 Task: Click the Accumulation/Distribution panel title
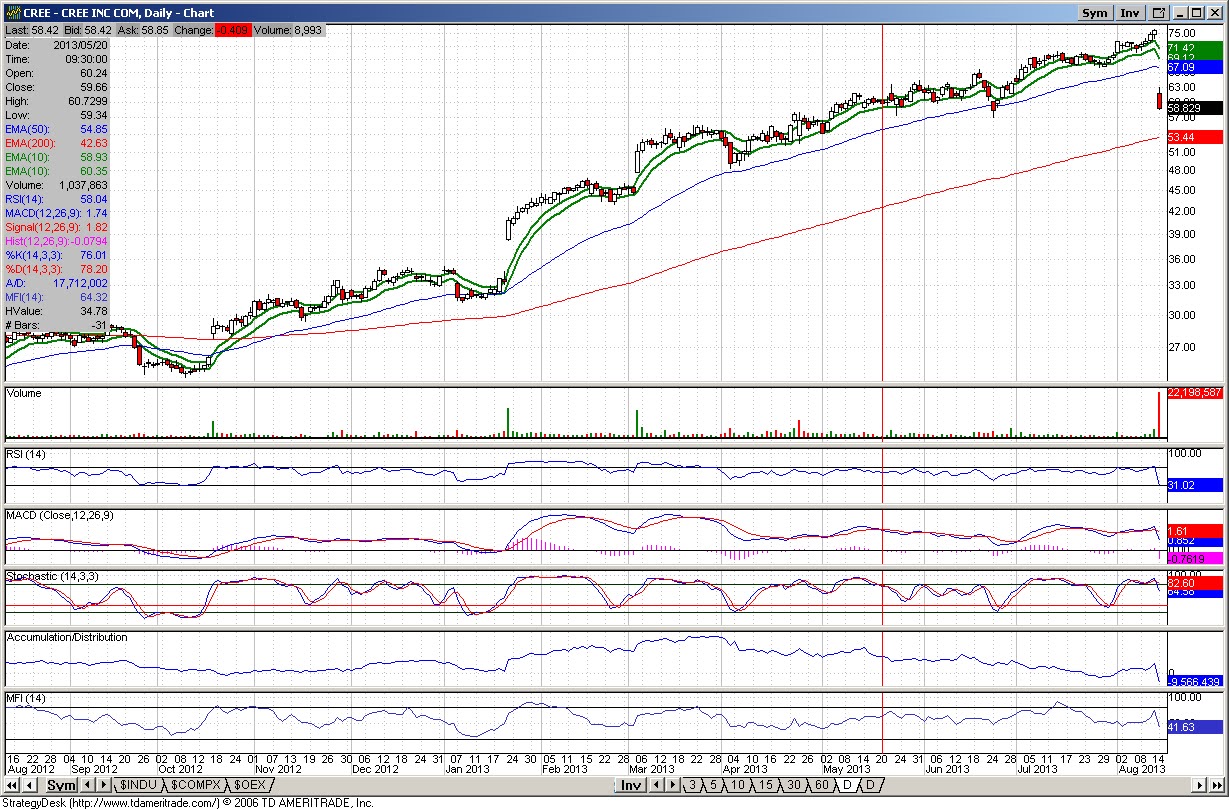pyautogui.click(x=67, y=637)
